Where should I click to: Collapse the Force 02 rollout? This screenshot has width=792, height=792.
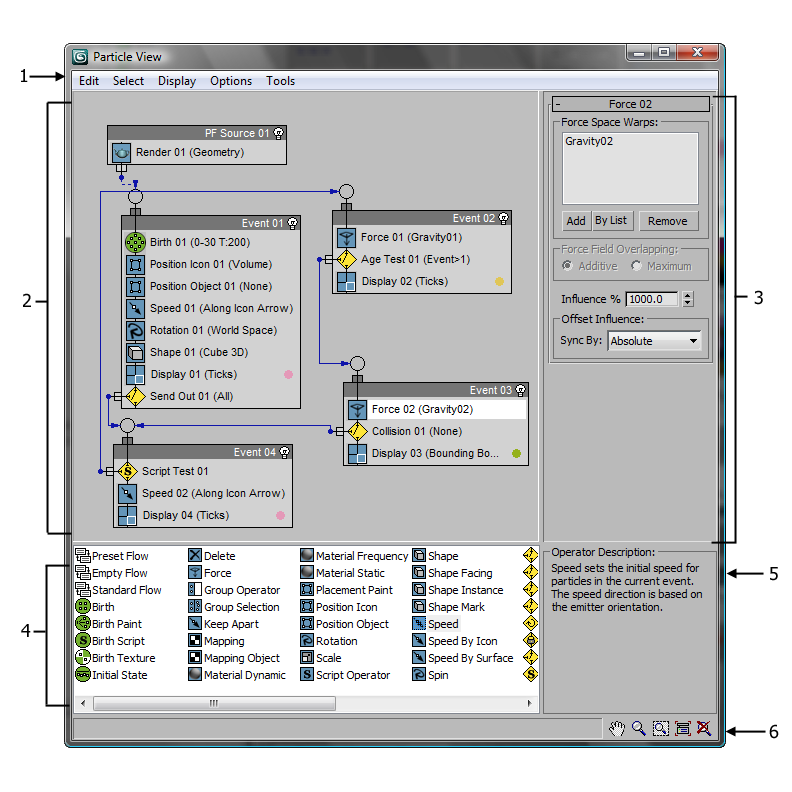pos(630,104)
